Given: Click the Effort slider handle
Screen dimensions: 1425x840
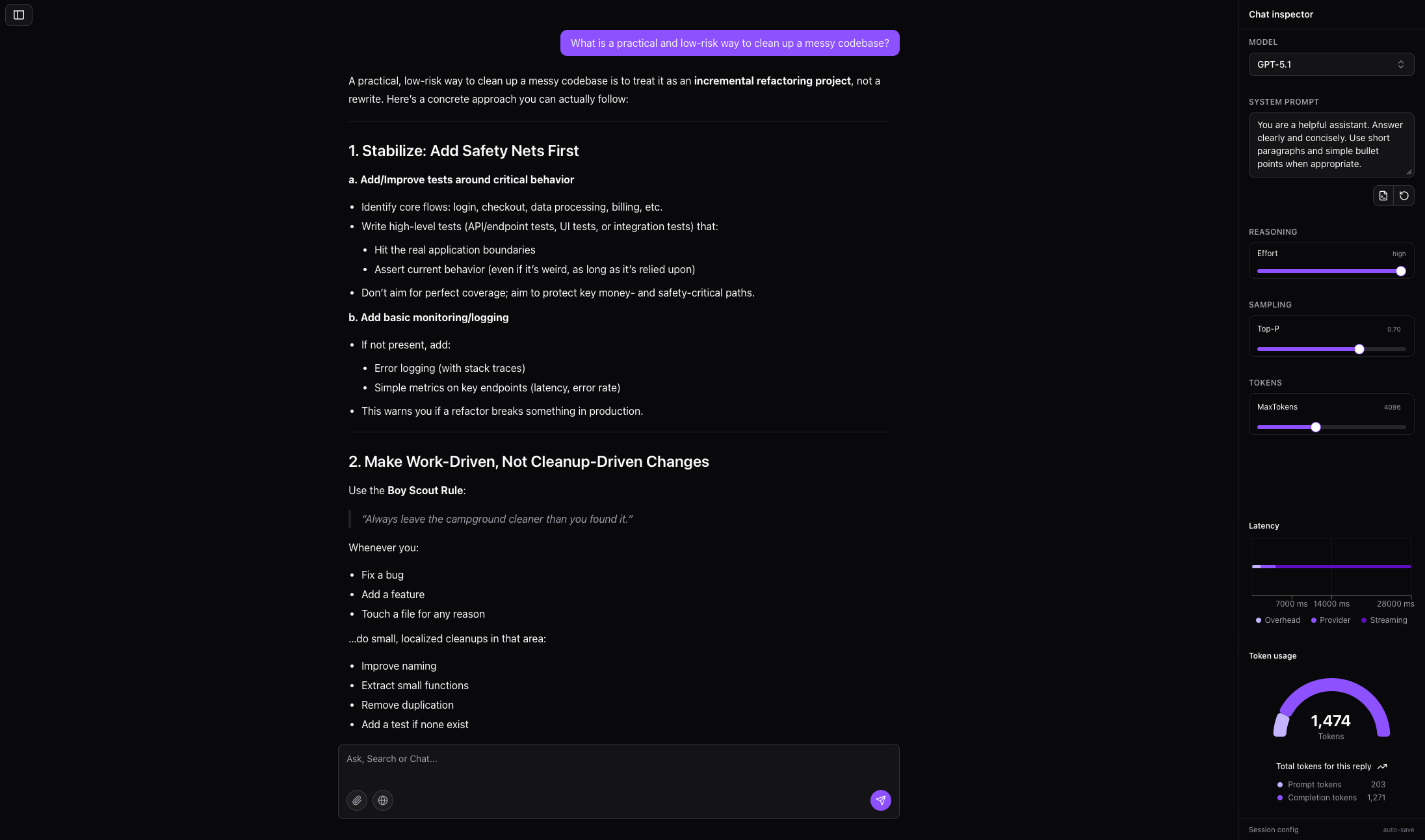Looking at the screenshot, I should point(1401,271).
